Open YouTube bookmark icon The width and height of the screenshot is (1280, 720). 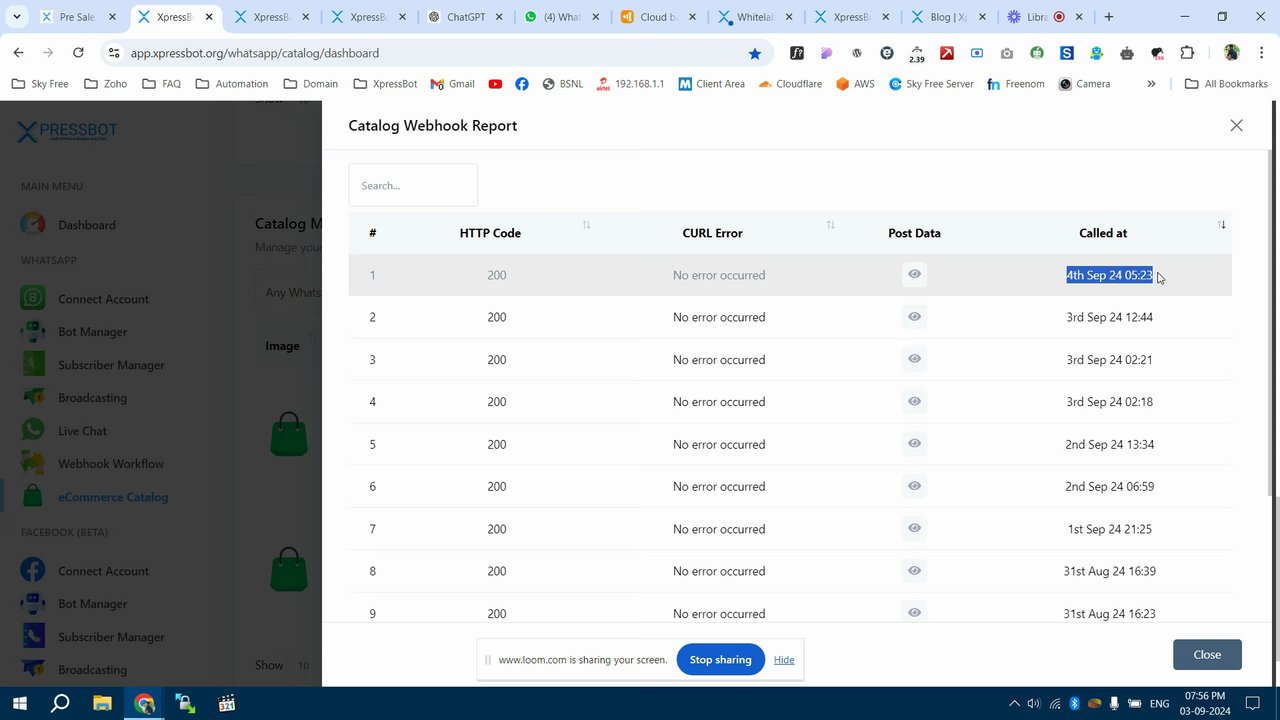click(495, 84)
